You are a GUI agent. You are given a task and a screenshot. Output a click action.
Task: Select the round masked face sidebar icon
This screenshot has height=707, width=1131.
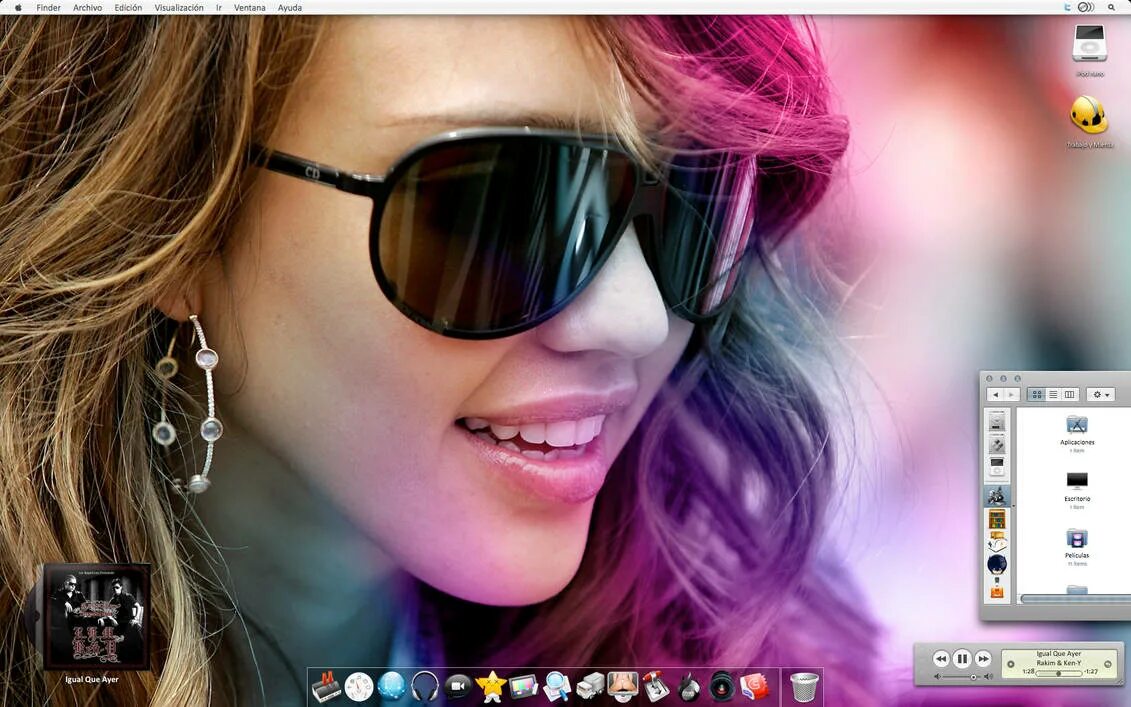pos(997,564)
